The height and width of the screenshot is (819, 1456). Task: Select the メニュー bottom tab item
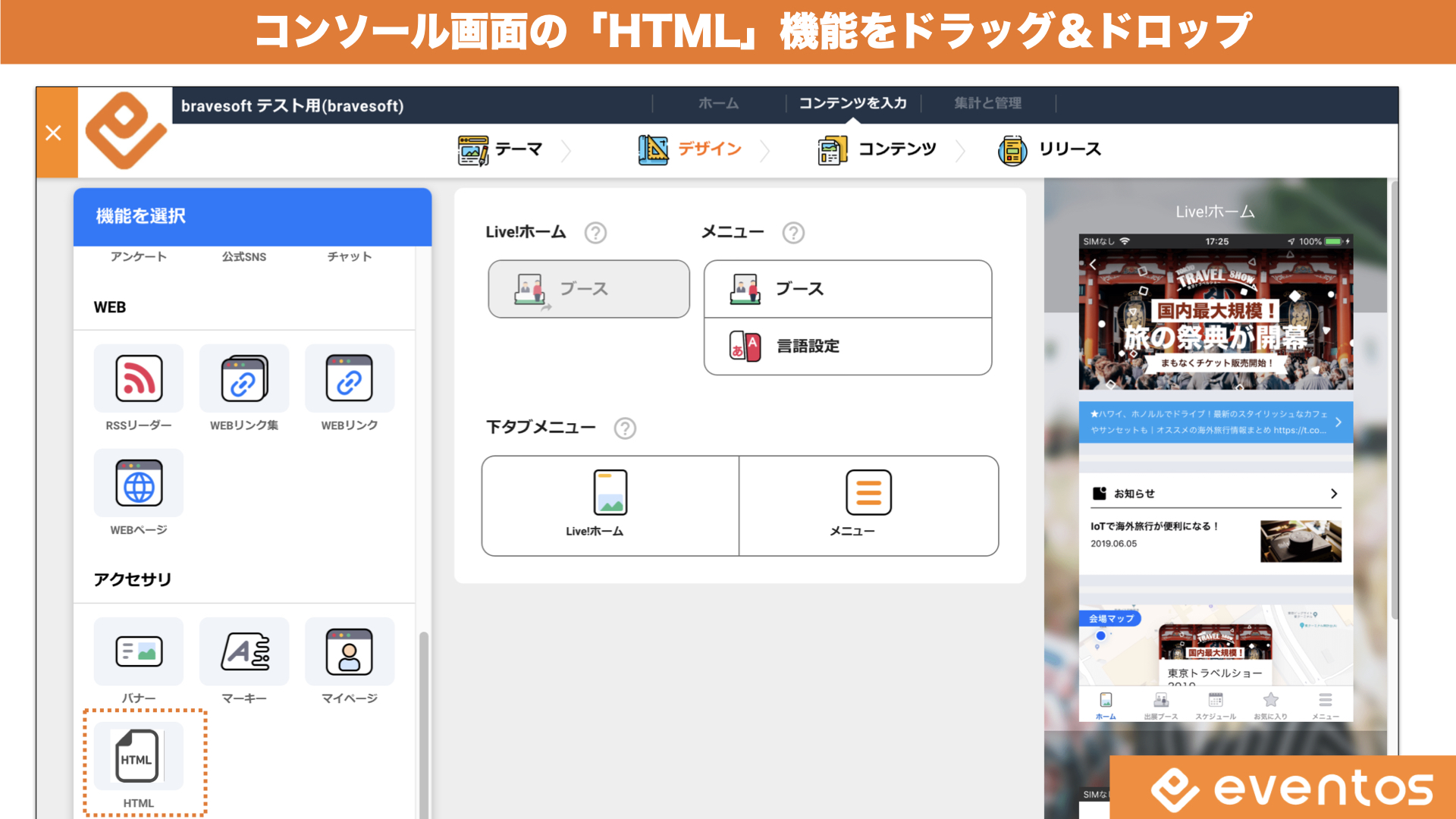[868, 505]
